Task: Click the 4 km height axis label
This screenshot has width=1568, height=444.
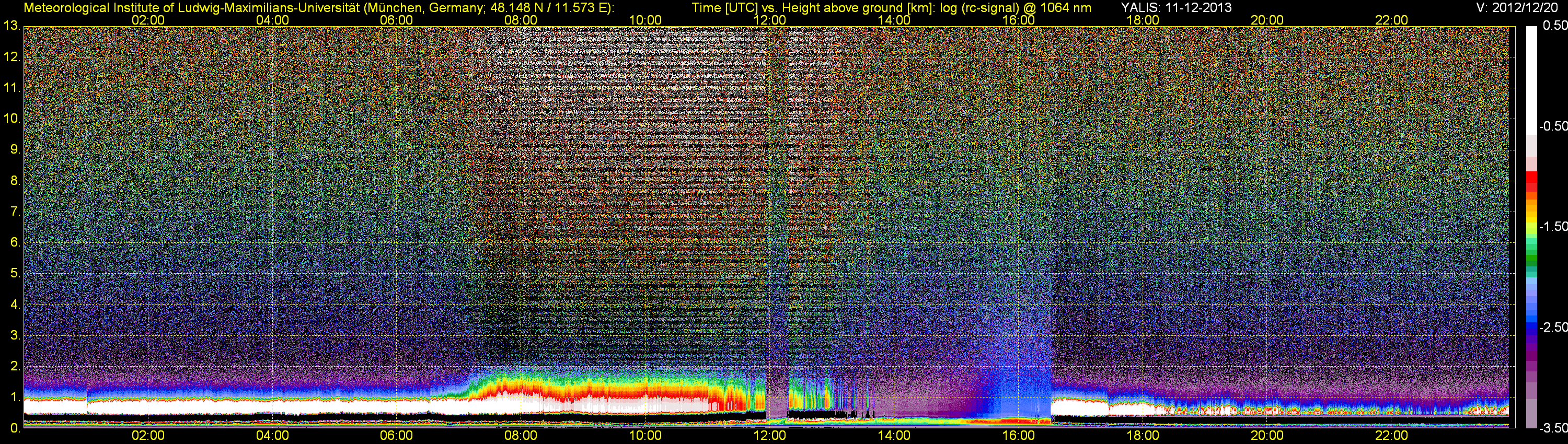Action: pyautogui.click(x=15, y=304)
